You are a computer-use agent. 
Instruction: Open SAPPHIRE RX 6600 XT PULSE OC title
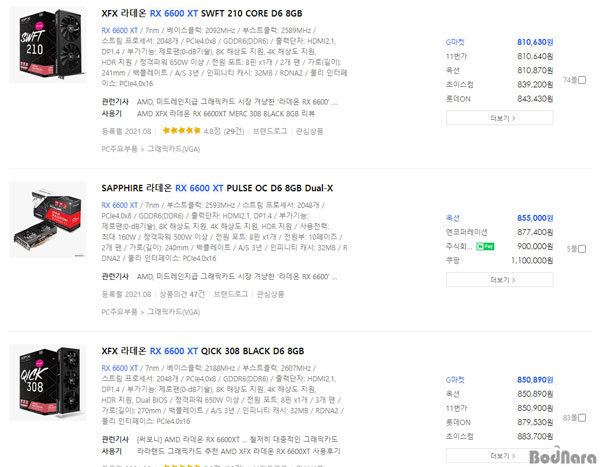click(x=217, y=188)
